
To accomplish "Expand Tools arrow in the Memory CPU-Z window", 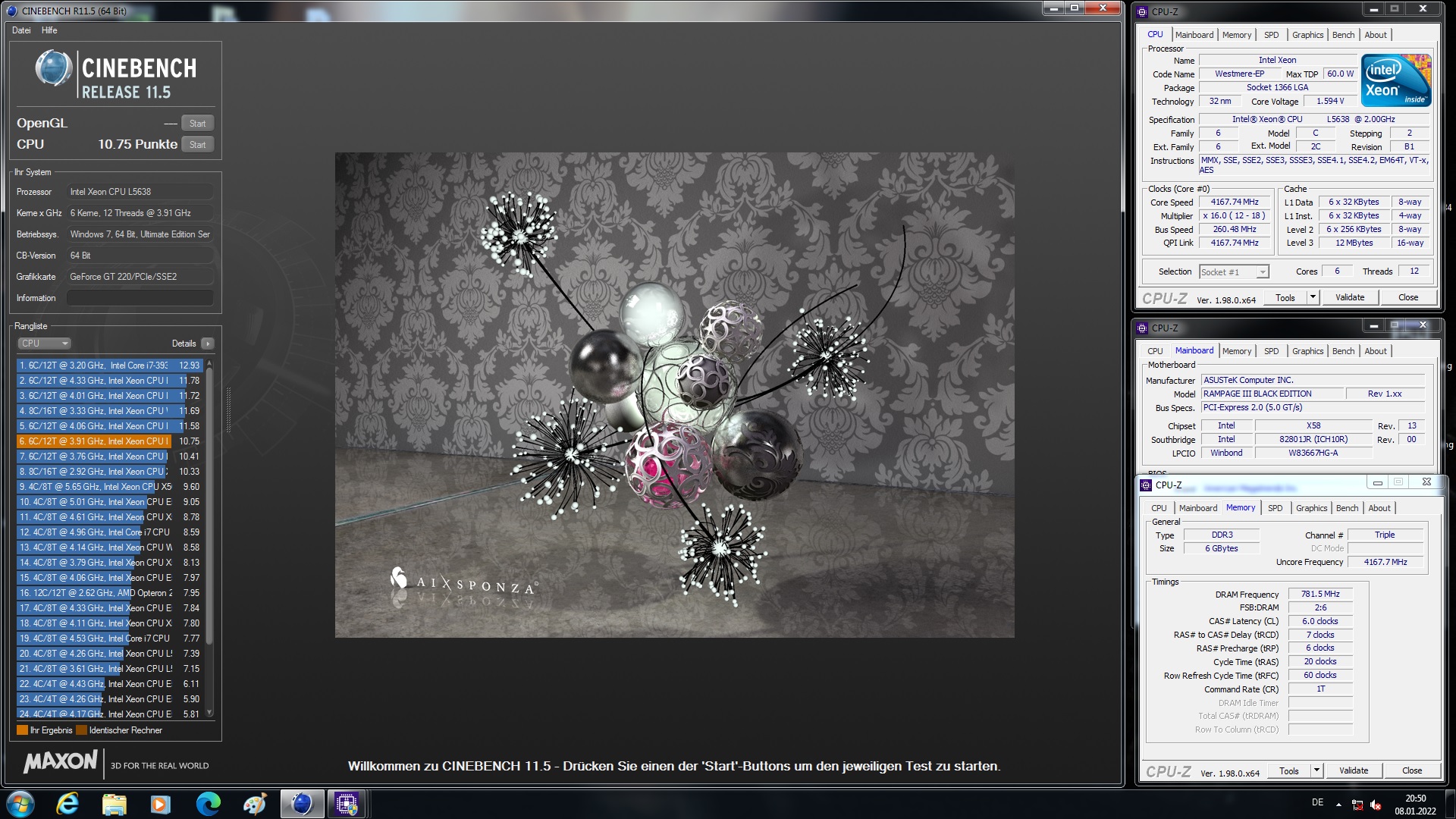I will coord(1316,771).
